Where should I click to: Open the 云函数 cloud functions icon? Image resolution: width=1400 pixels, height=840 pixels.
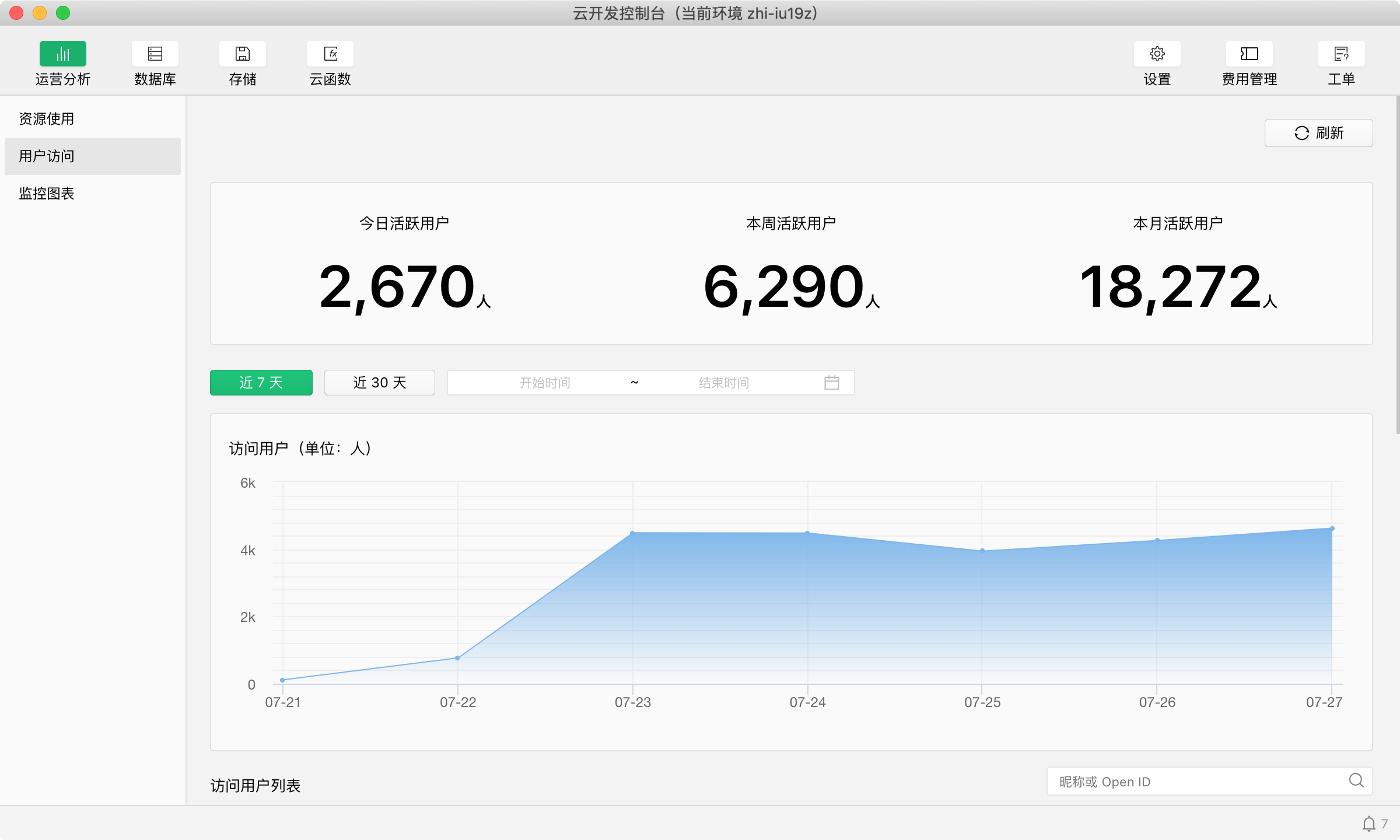(x=330, y=54)
